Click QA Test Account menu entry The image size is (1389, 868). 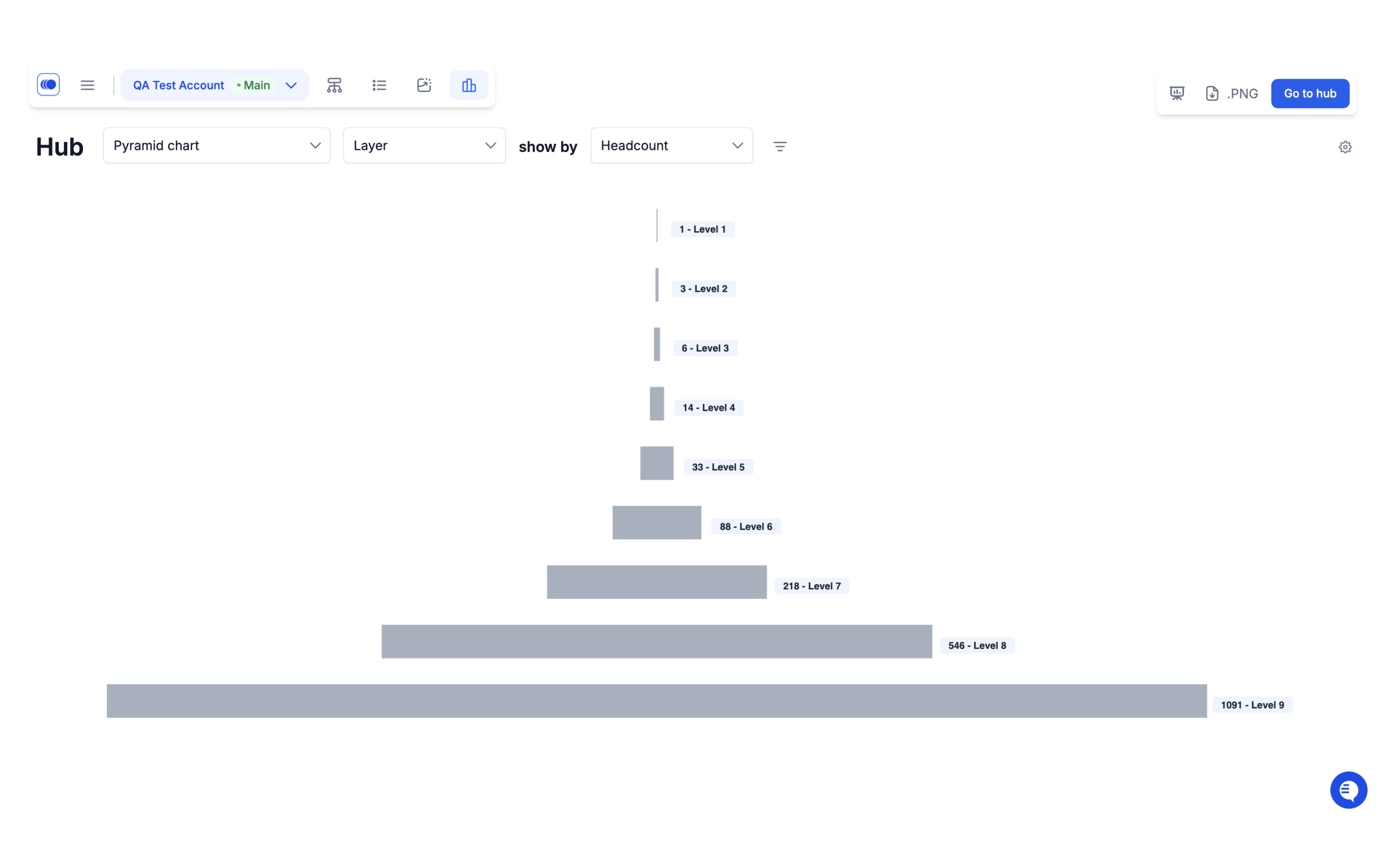[x=178, y=85]
